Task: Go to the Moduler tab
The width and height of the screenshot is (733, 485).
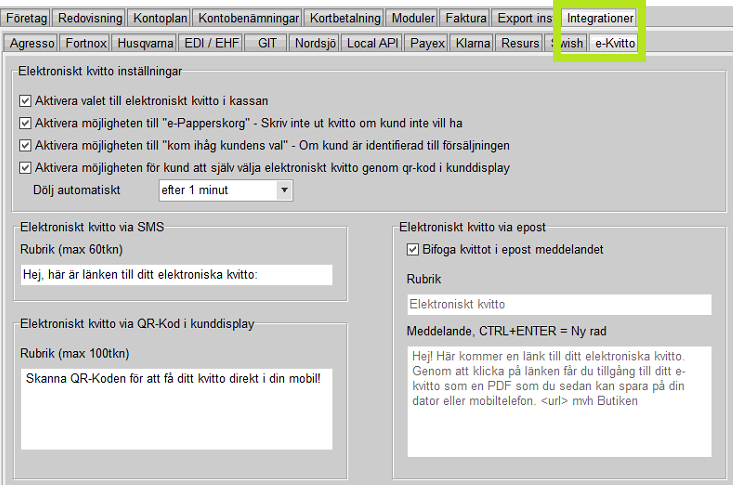Action: click(x=413, y=18)
